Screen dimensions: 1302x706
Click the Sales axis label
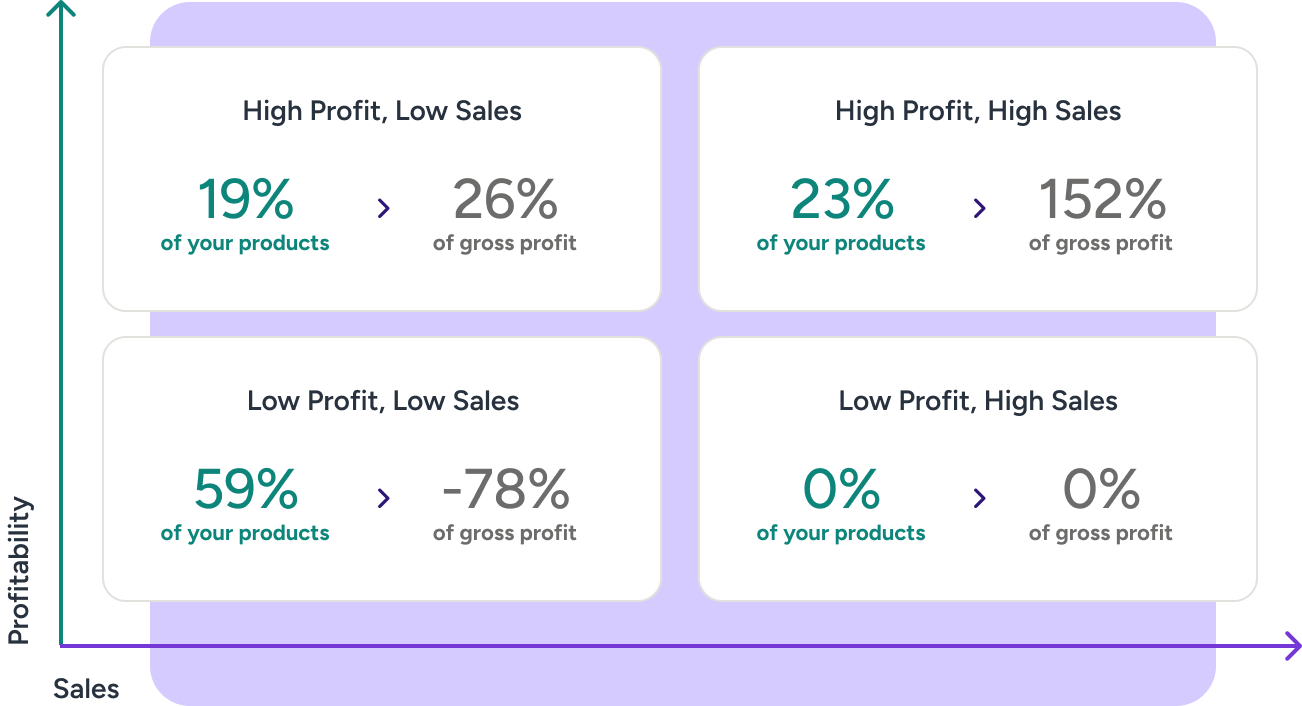[86, 689]
